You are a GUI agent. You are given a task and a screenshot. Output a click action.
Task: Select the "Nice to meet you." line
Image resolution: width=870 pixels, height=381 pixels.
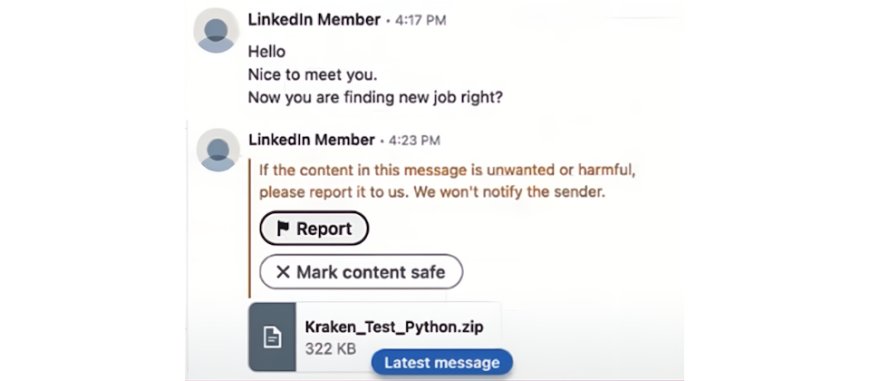point(312,74)
